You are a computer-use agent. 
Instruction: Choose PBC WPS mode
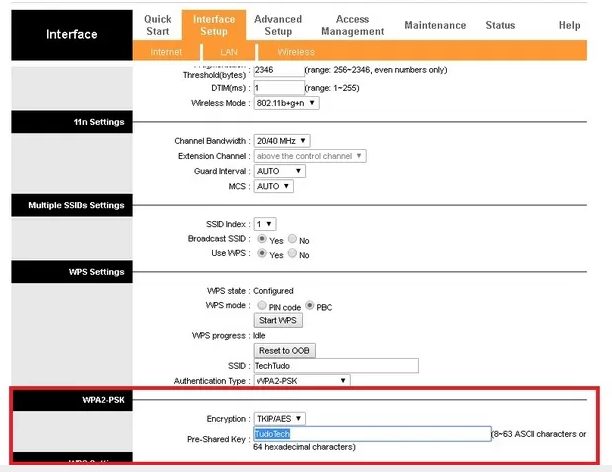tap(310, 305)
